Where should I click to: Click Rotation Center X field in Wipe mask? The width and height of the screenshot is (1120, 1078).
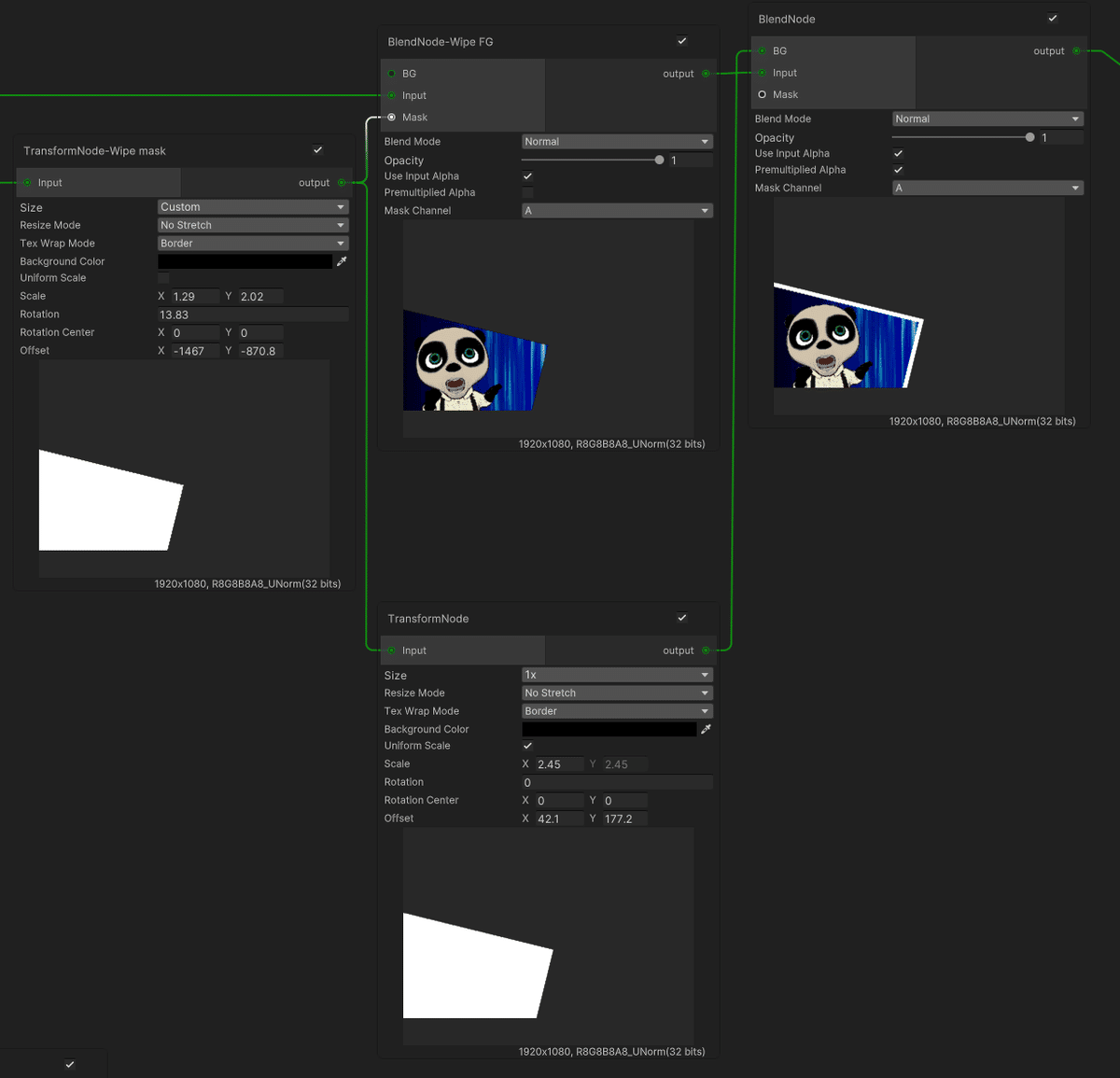195,332
